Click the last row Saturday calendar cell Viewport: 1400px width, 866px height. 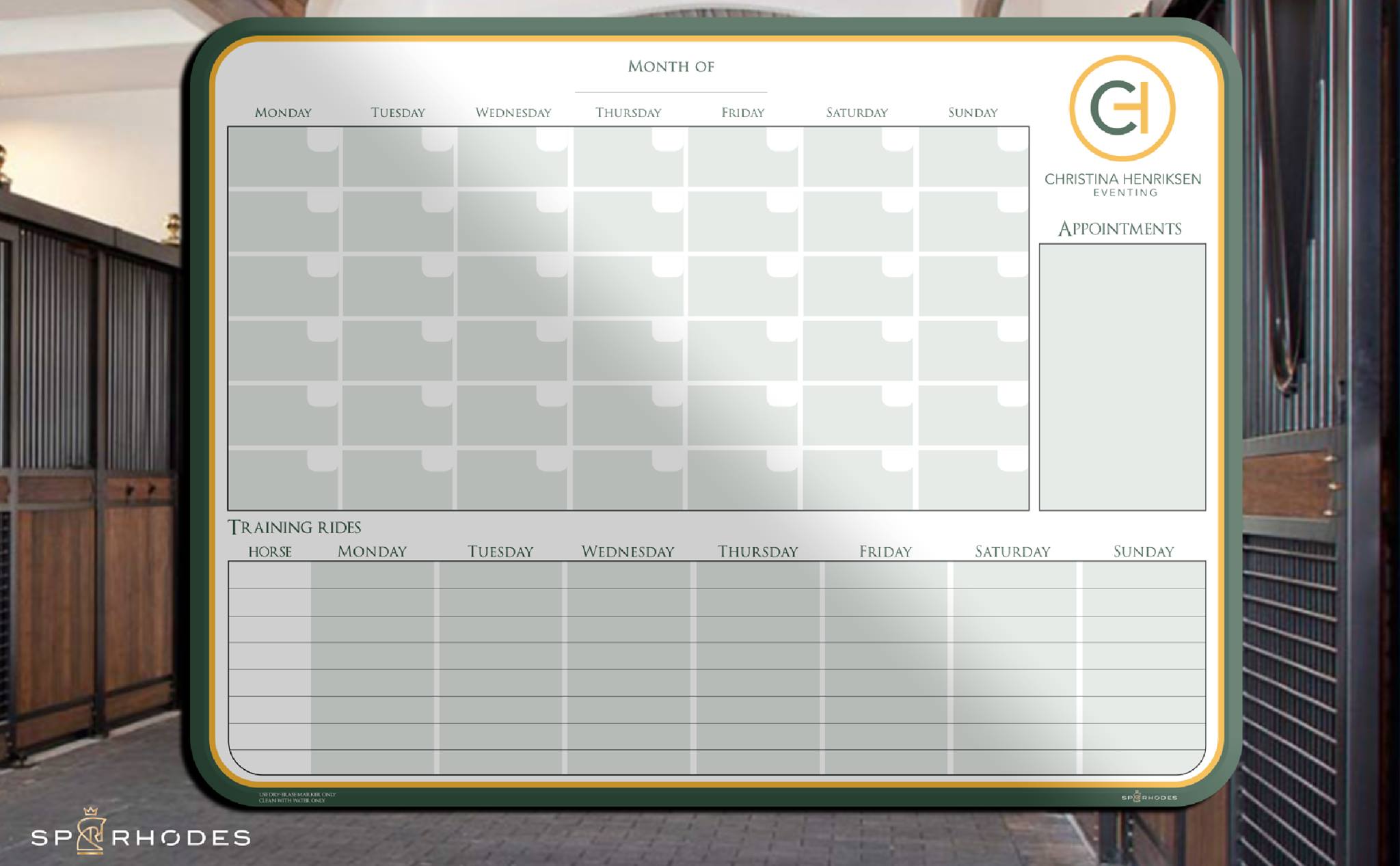[x=848, y=485]
